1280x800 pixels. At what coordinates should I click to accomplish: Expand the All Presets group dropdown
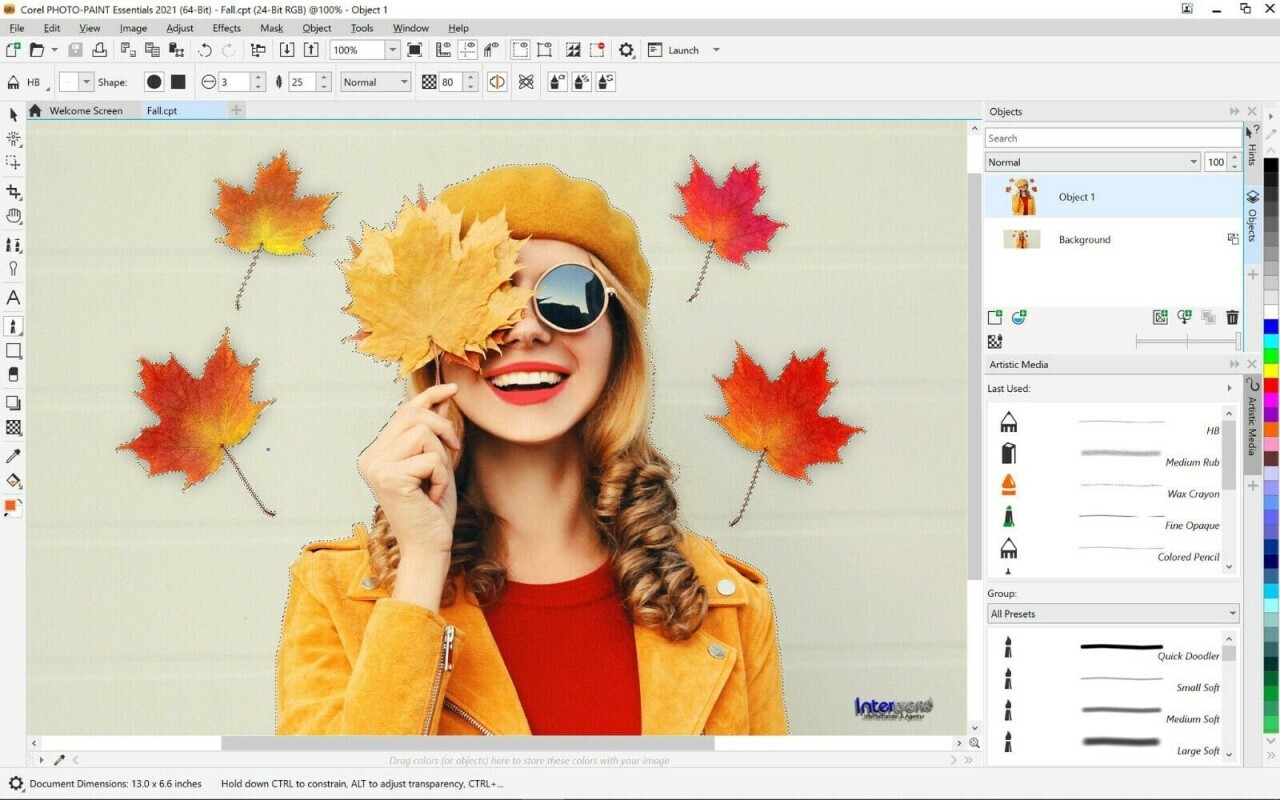tap(1232, 614)
